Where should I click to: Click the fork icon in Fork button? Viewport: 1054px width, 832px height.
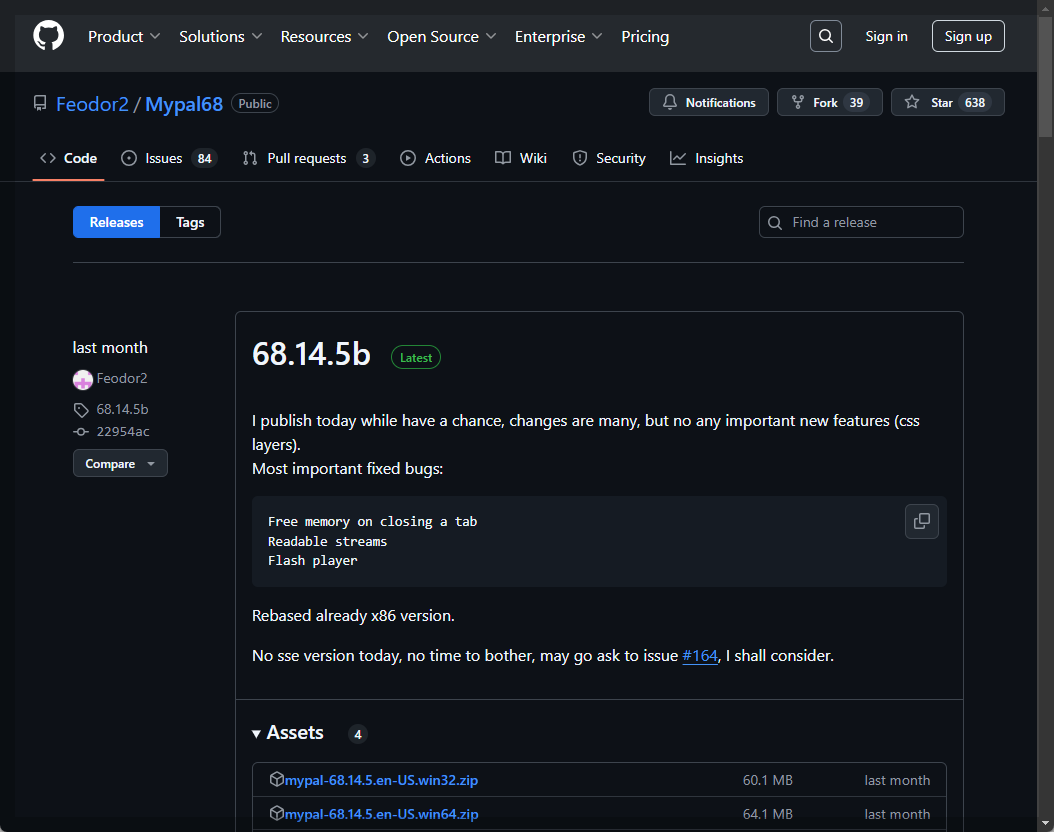point(798,102)
